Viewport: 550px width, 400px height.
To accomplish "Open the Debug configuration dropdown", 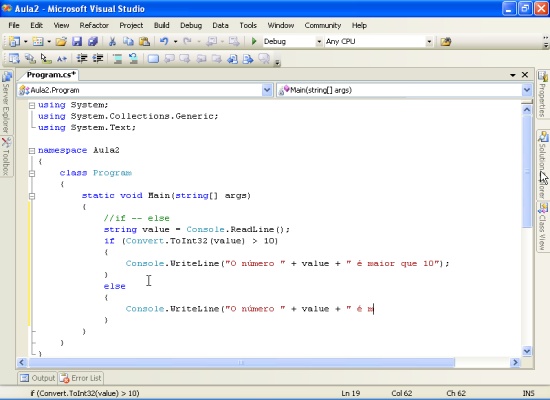I will click(319, 42).
